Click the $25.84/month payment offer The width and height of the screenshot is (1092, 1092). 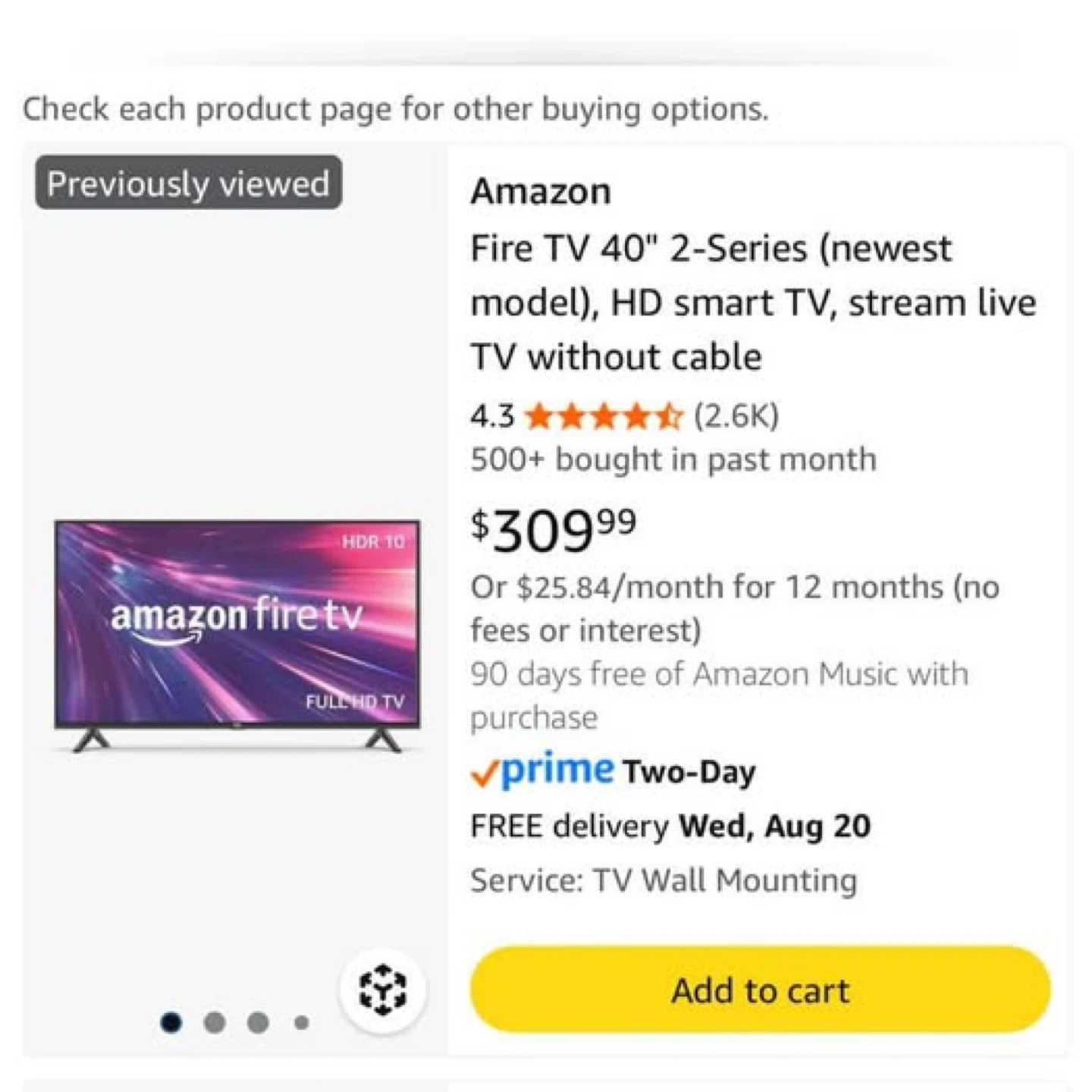(x=734, y=608)
